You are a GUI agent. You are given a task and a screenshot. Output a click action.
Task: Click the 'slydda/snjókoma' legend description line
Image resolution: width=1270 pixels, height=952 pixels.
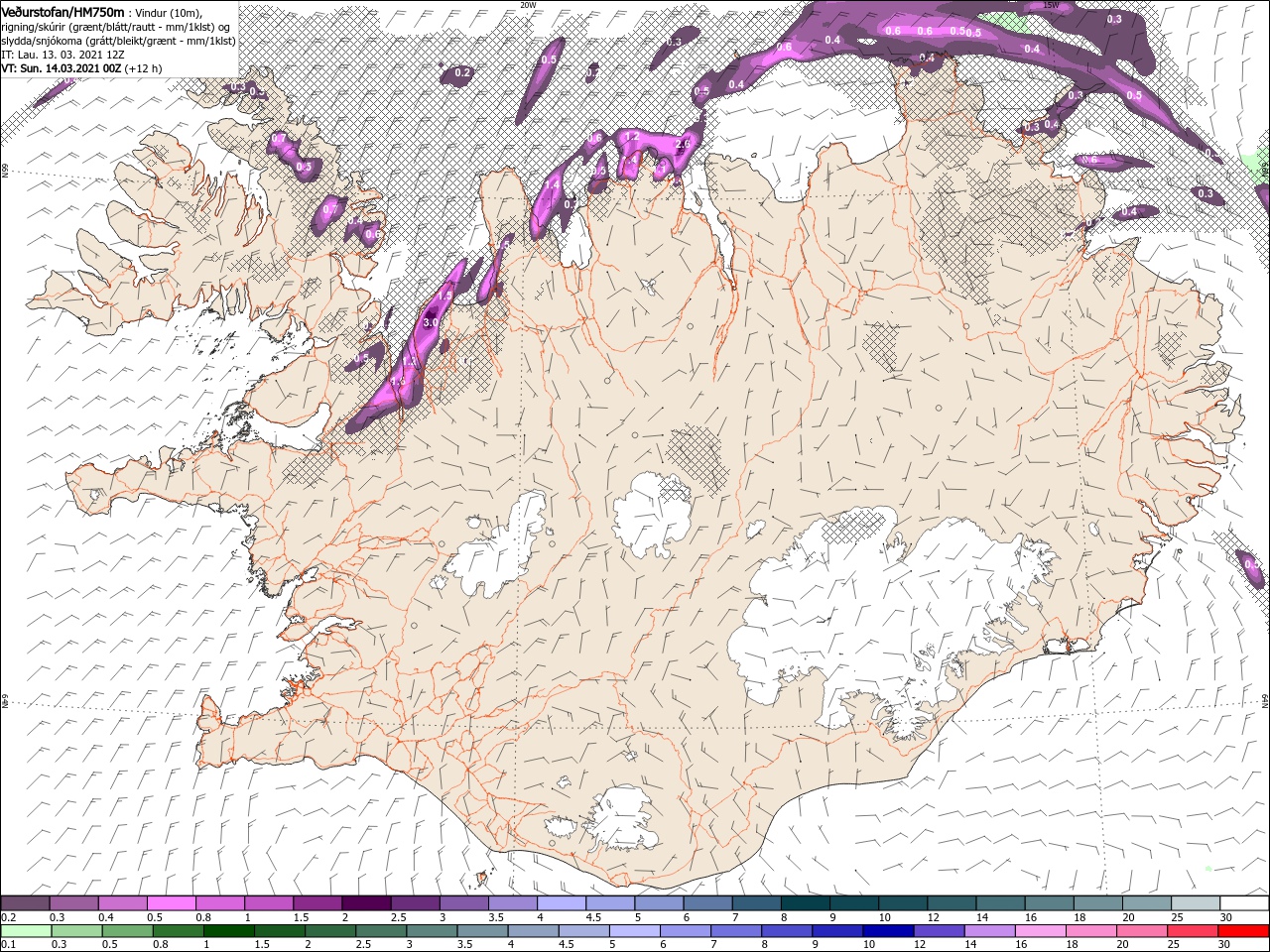[118, 41]
